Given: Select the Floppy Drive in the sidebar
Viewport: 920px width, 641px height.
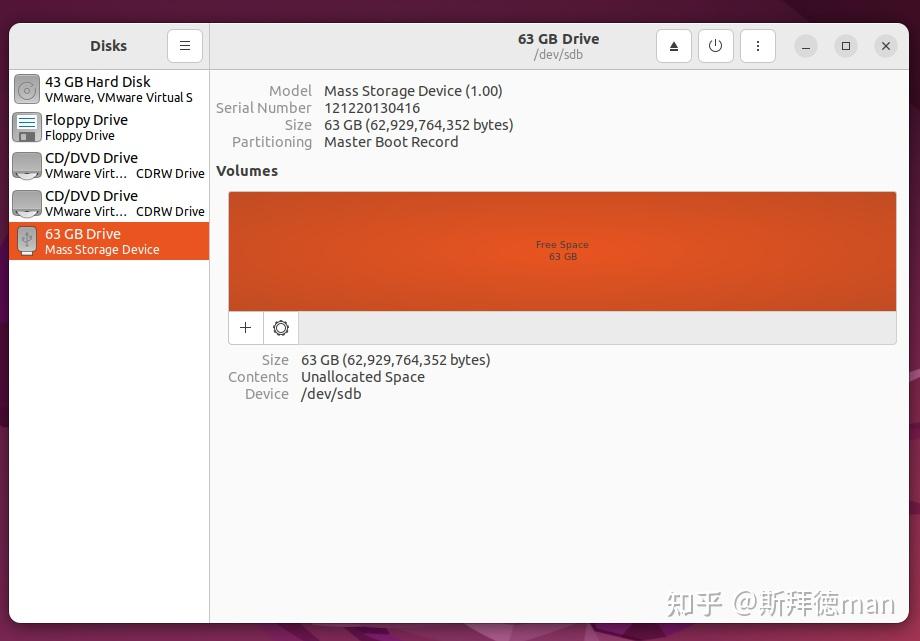Looking at the screenshot, I should 109,127.
